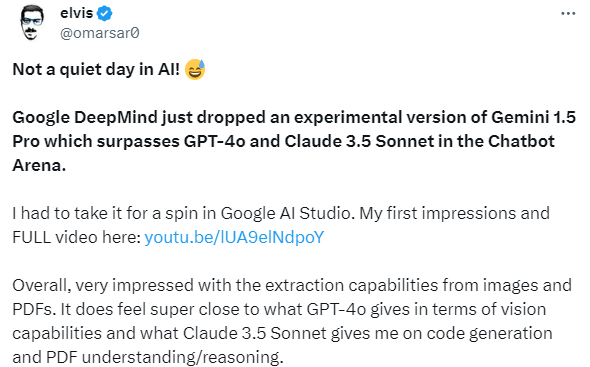Open the @omarsar0 handle link
The image size is (590, 367).
point(100,33)
